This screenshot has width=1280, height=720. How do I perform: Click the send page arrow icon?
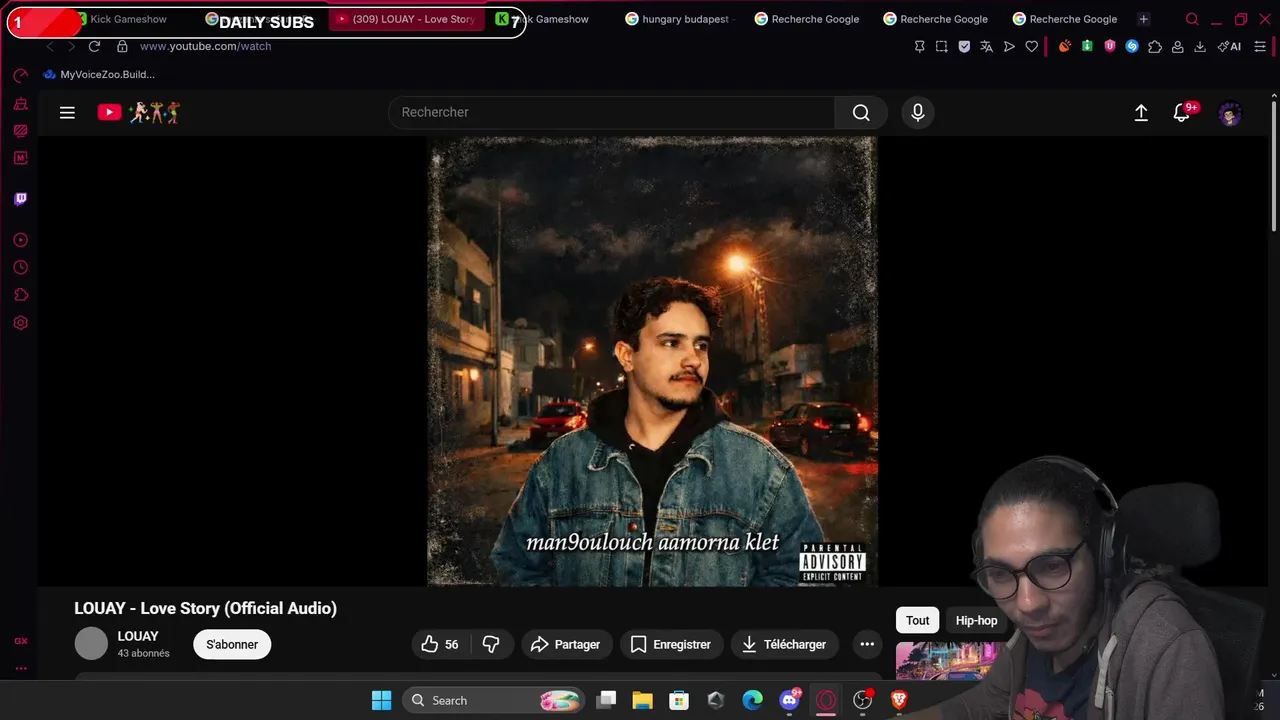click(x=1009, y=46)
